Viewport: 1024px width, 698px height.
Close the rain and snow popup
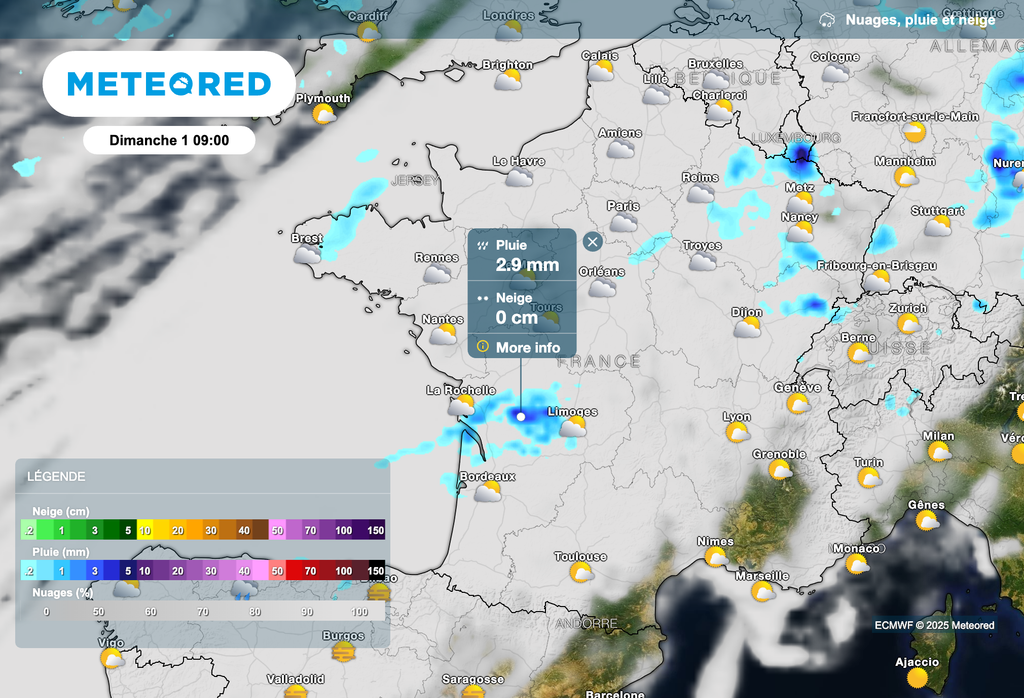click(x=593, y=241)
